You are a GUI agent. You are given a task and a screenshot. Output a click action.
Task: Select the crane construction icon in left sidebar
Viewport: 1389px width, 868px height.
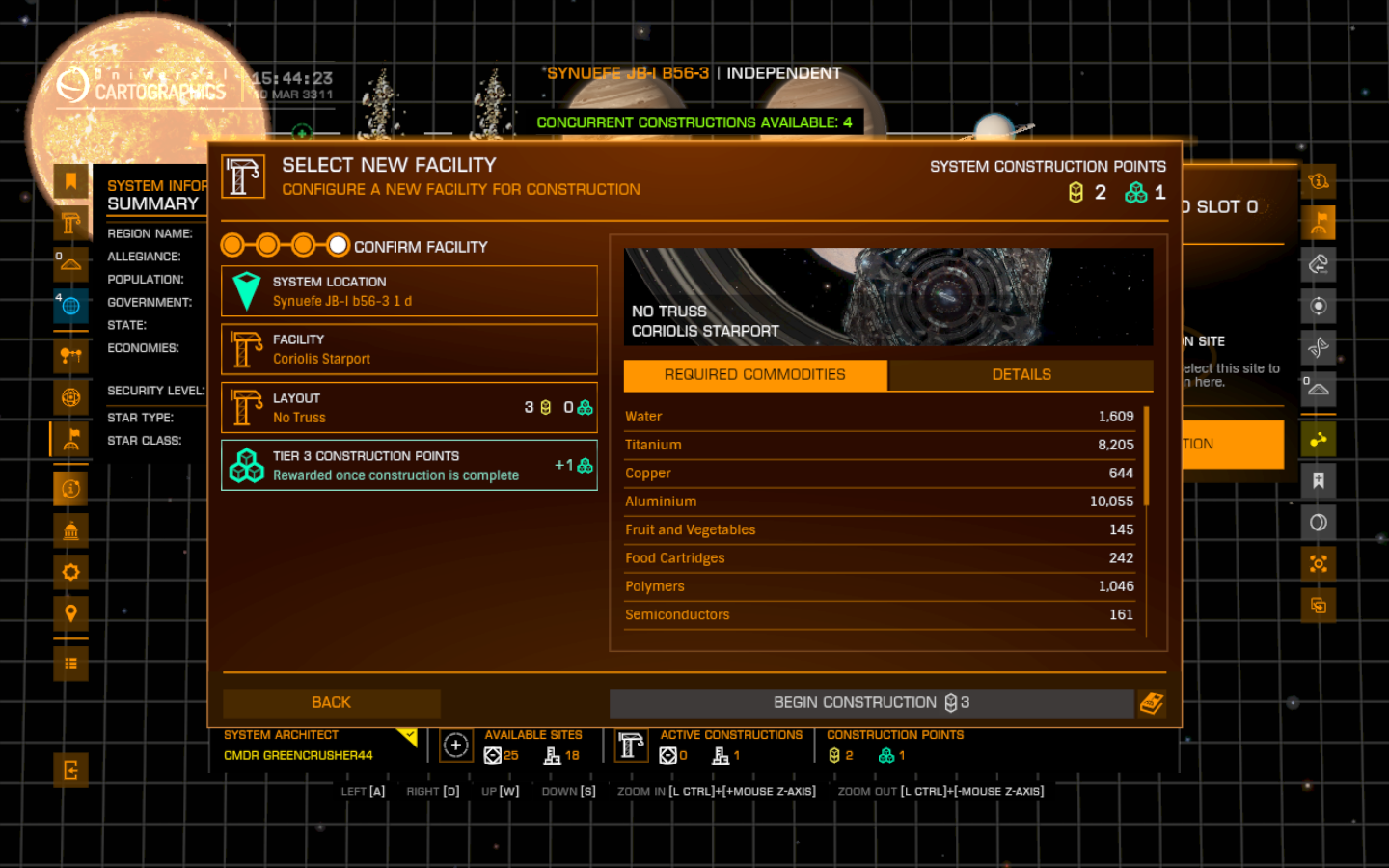(x=70, y=223)
